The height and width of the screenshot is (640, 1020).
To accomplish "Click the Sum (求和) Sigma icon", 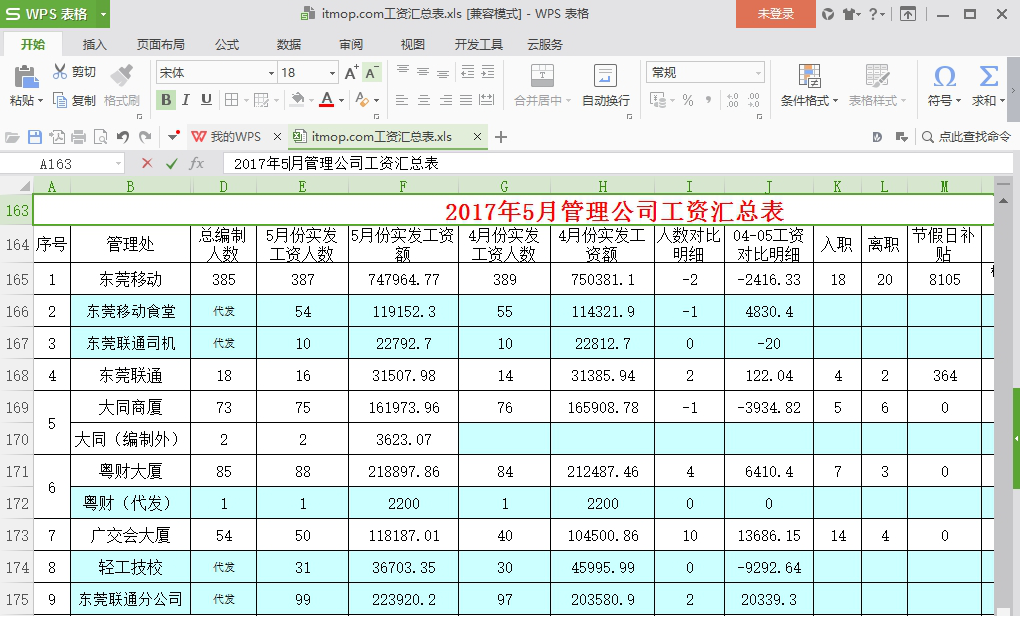I will coord(989,76).
